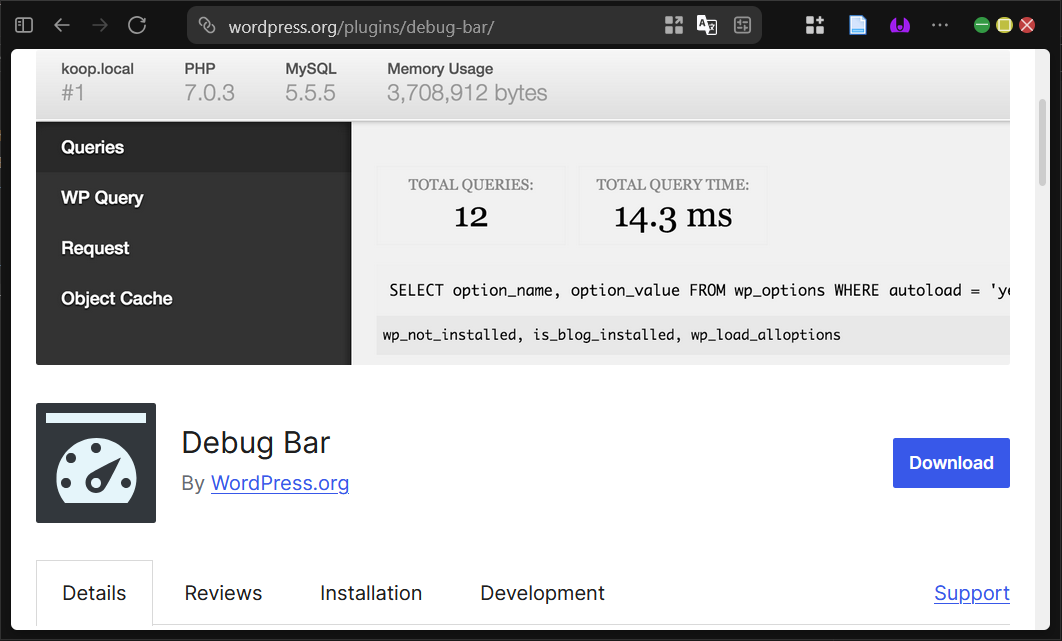Screen dimensions: 1062x641
Task: Click the 'MySQL' 5.5.5 value
Action: pyautogui.click(x=310, y=93)
